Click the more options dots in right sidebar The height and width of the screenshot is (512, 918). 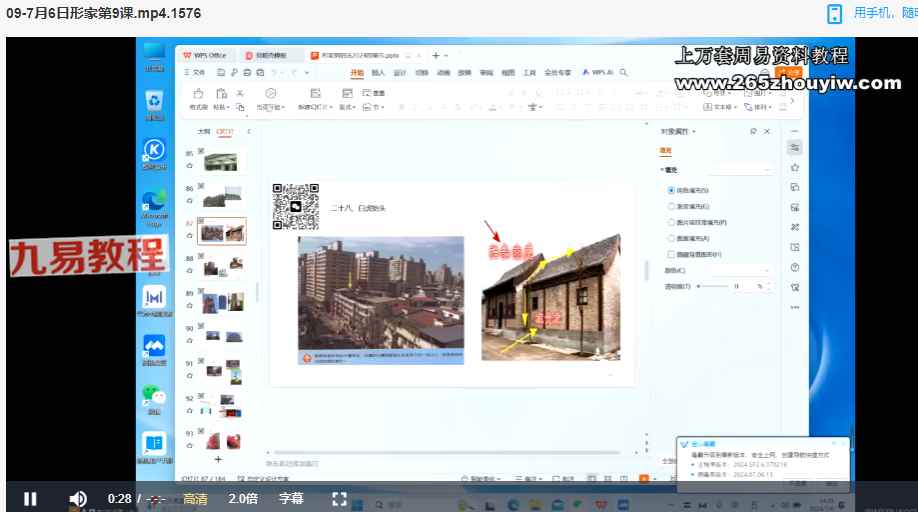click(x=794, y=307)
